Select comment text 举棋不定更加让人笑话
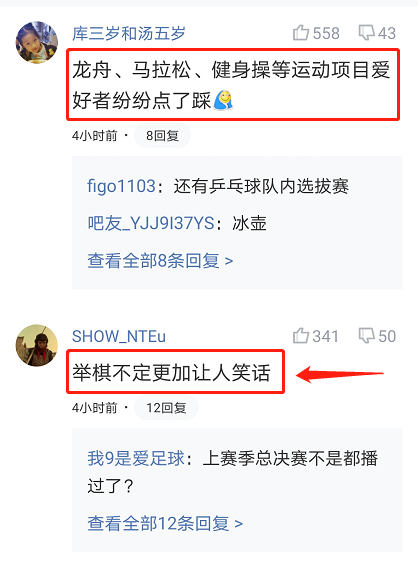This screenshot has width=418, height=567. click(x=171, y=372)
